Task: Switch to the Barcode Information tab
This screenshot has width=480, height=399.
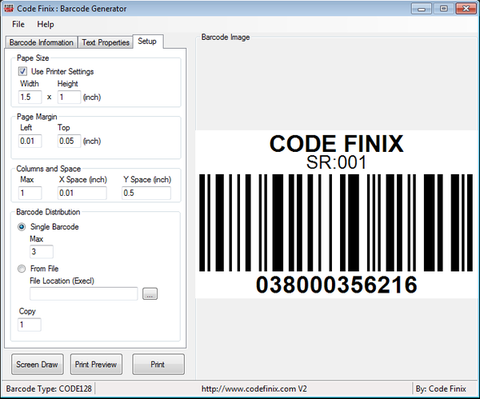Action: click(41, 43)
